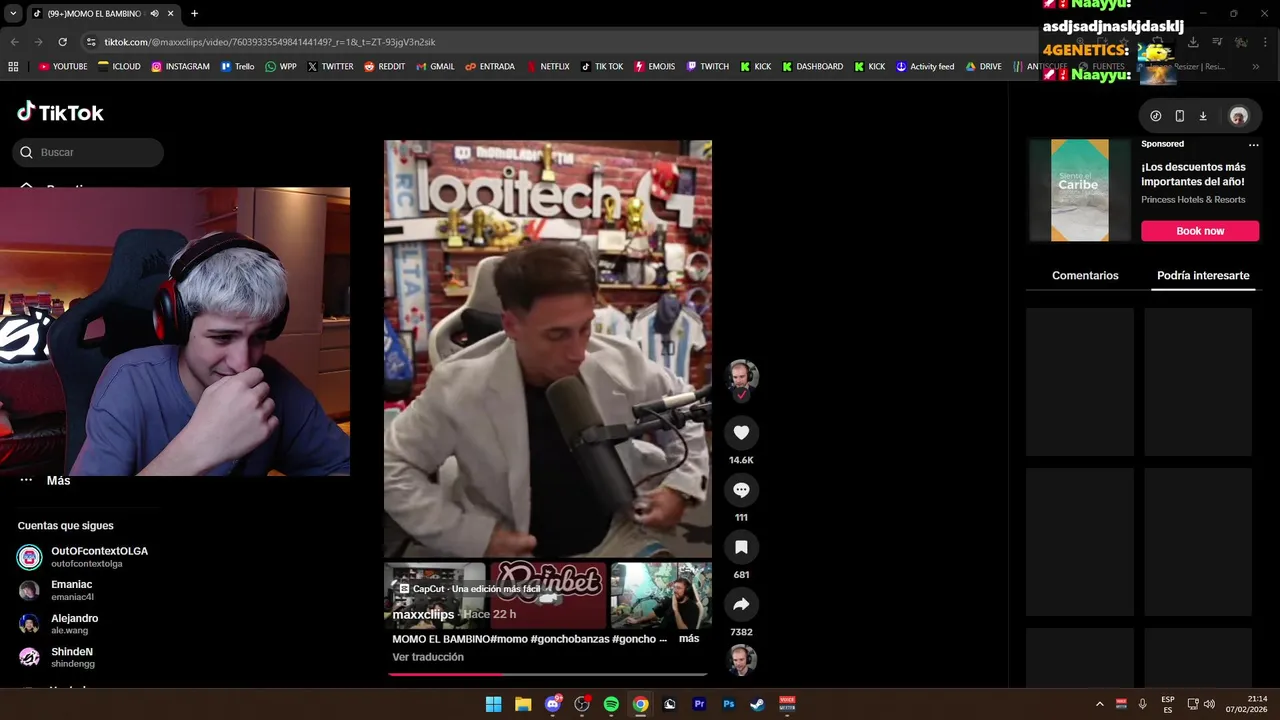Open the creator avatar beside the video
Viewport: 1280px width, 720px height.
point(741,376)
